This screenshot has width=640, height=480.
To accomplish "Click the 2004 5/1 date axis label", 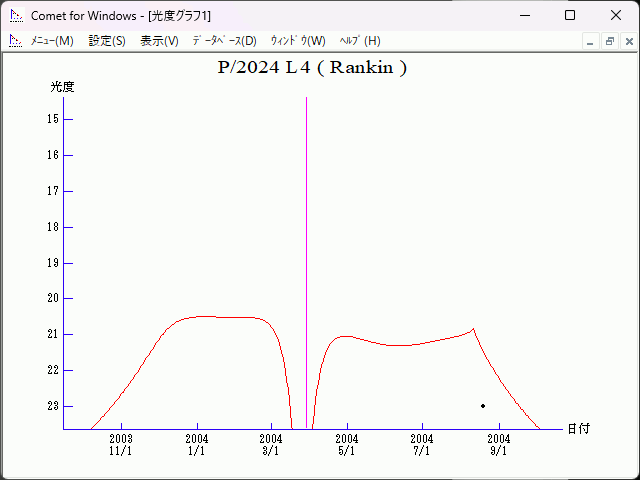I will 347,445.
